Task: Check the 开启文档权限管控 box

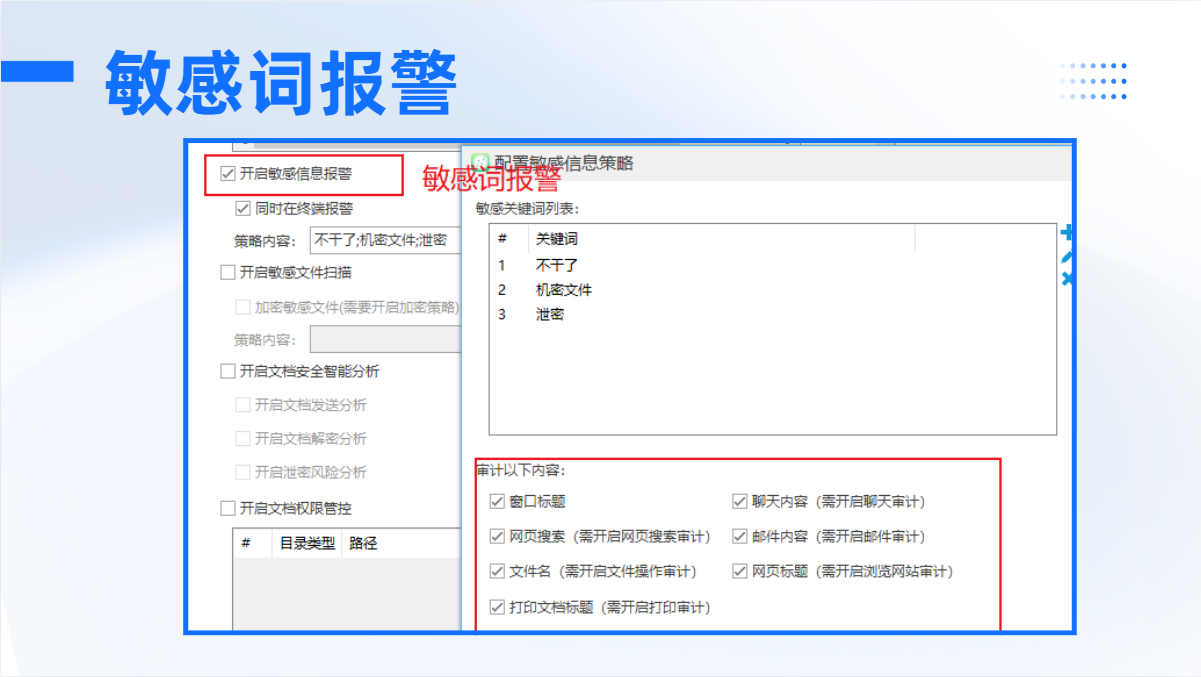Action: tap(228, 509)
